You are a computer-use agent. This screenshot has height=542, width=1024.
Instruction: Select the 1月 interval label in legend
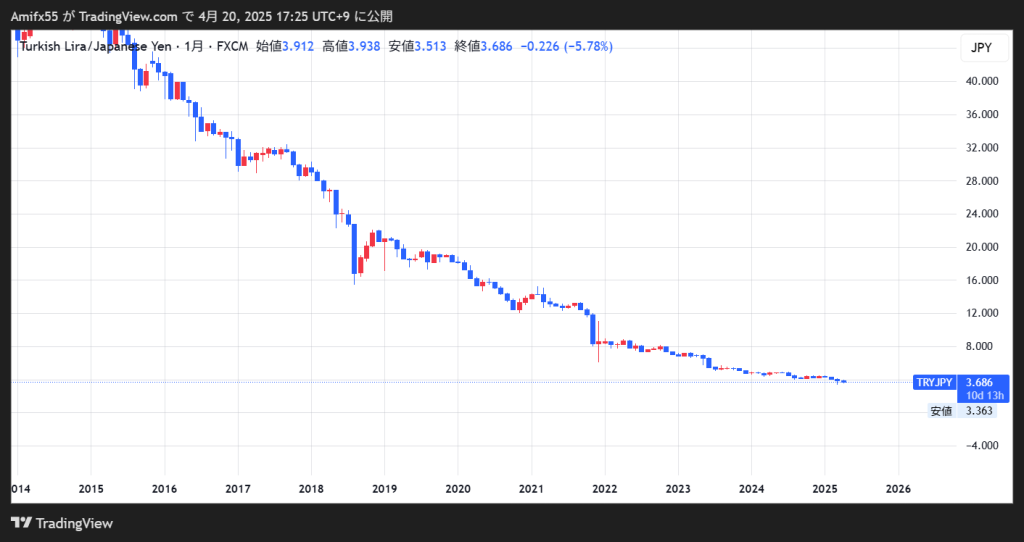pos(194,46)
